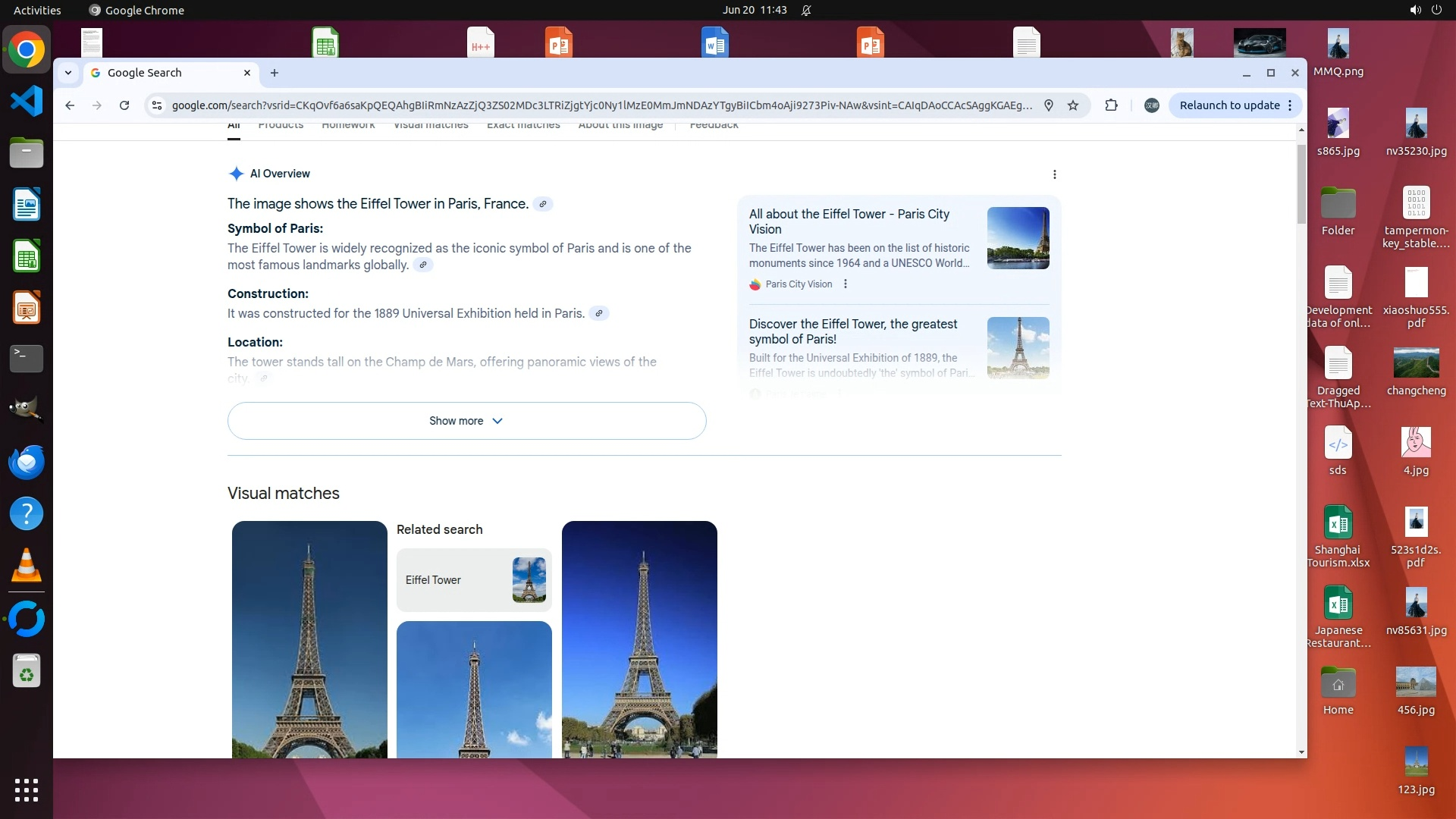Open the site information icon beside the URL
Viewport: 1456px width, 819px height.
[x=157, y=105]
